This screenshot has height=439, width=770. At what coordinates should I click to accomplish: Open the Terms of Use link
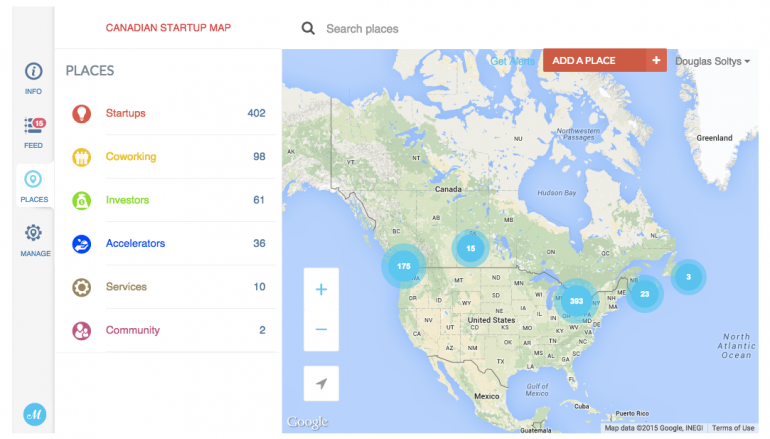click(x=733, y=428)
